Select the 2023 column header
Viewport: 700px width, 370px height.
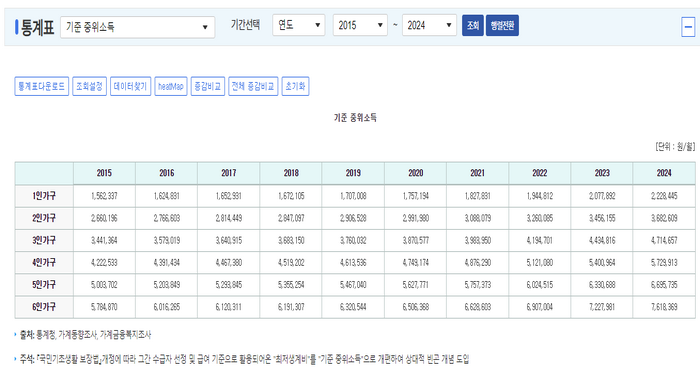(602, 173)
